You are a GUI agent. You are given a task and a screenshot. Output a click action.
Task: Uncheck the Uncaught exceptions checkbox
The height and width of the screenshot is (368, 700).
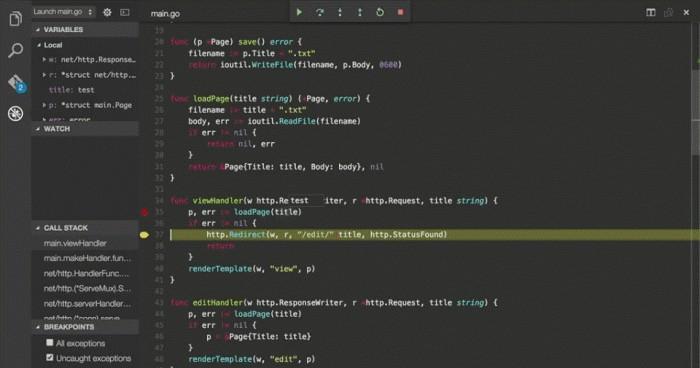50,357
